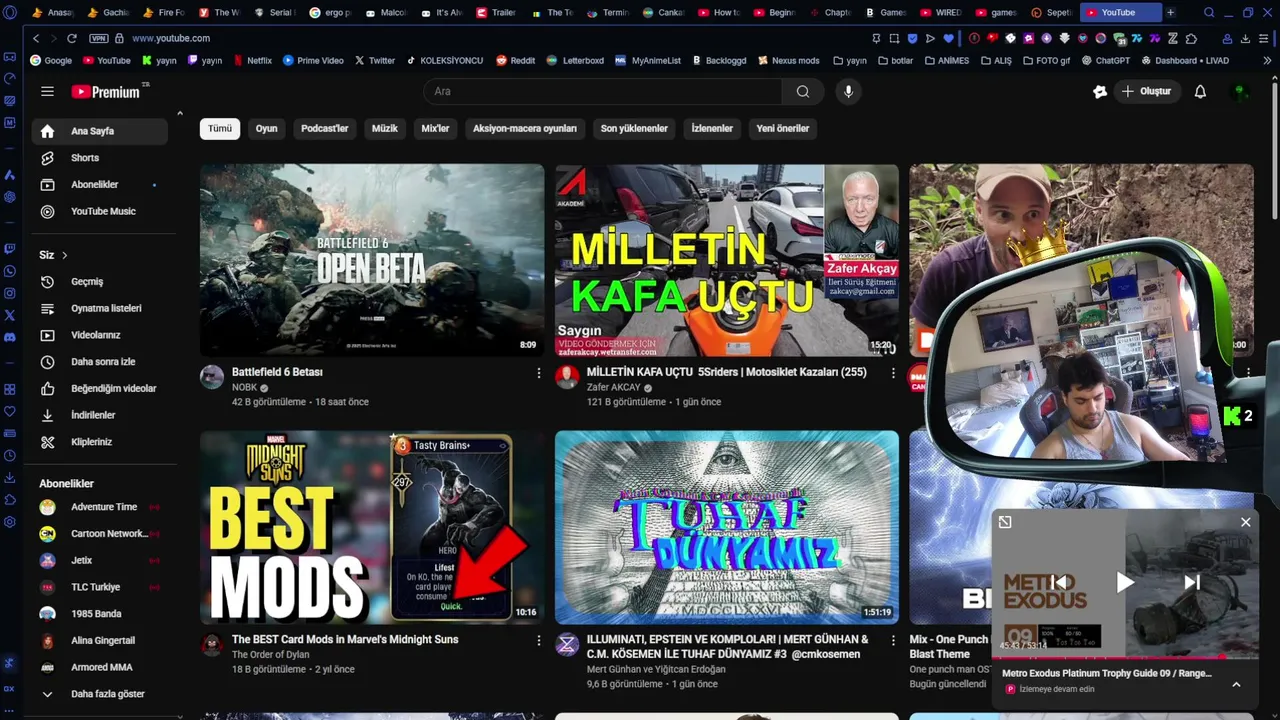This screenshot has width=1280, height=720.
Task: Open Battlefield 6 Open Beta thumbnail
Action: (x=372, y=260)
